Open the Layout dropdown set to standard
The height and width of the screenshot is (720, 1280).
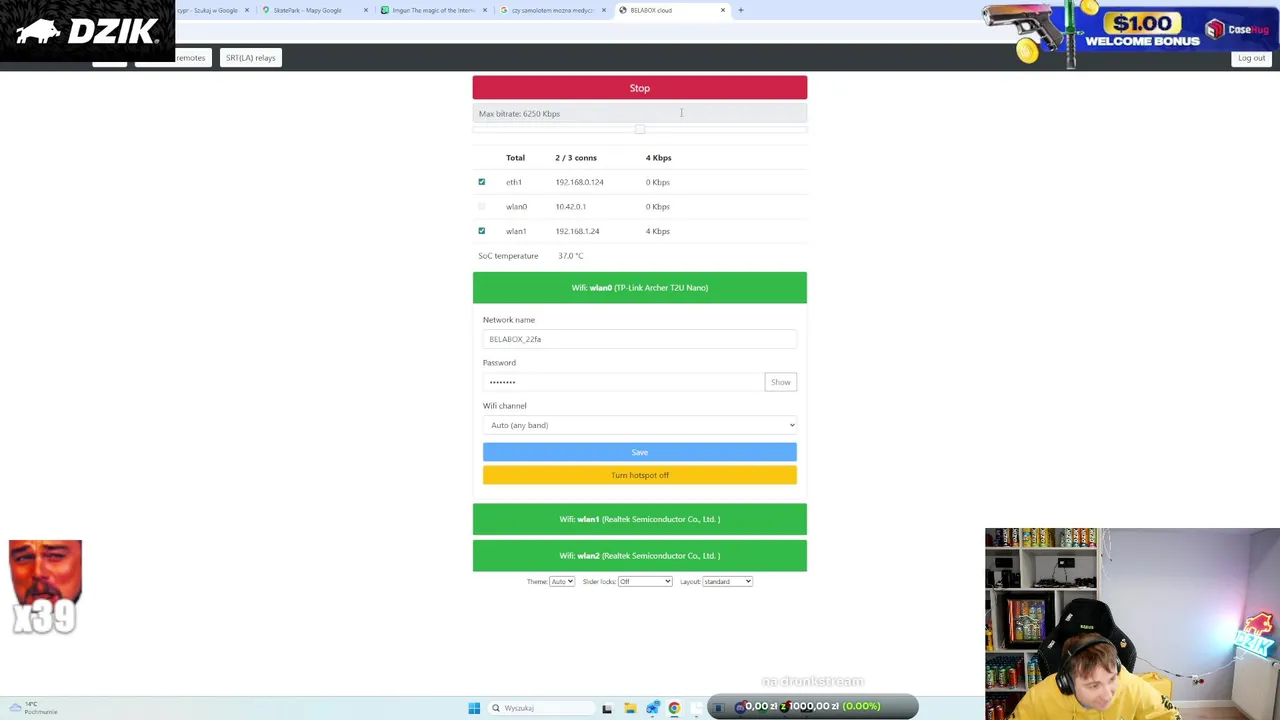tap(727, 581)
